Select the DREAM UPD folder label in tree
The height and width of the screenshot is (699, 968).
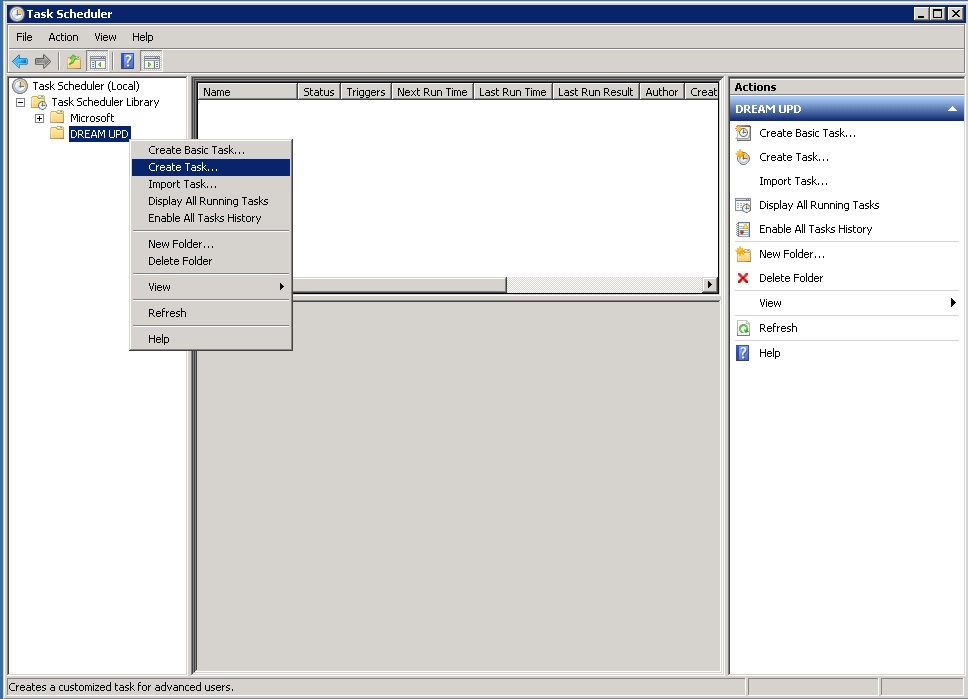pos(99,134)
